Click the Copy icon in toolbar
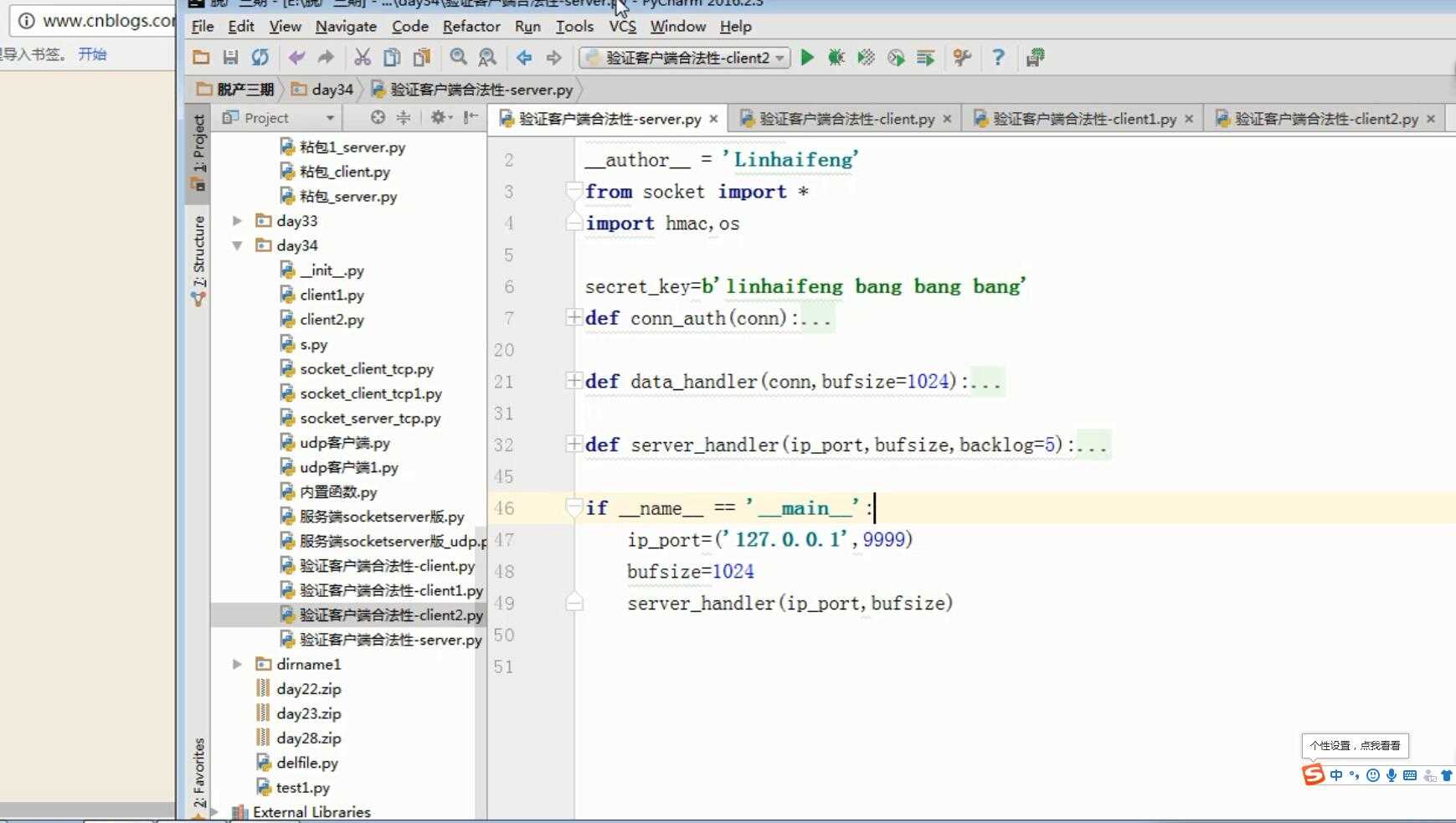The image size is (1456, 823). [x=391, y=58]
